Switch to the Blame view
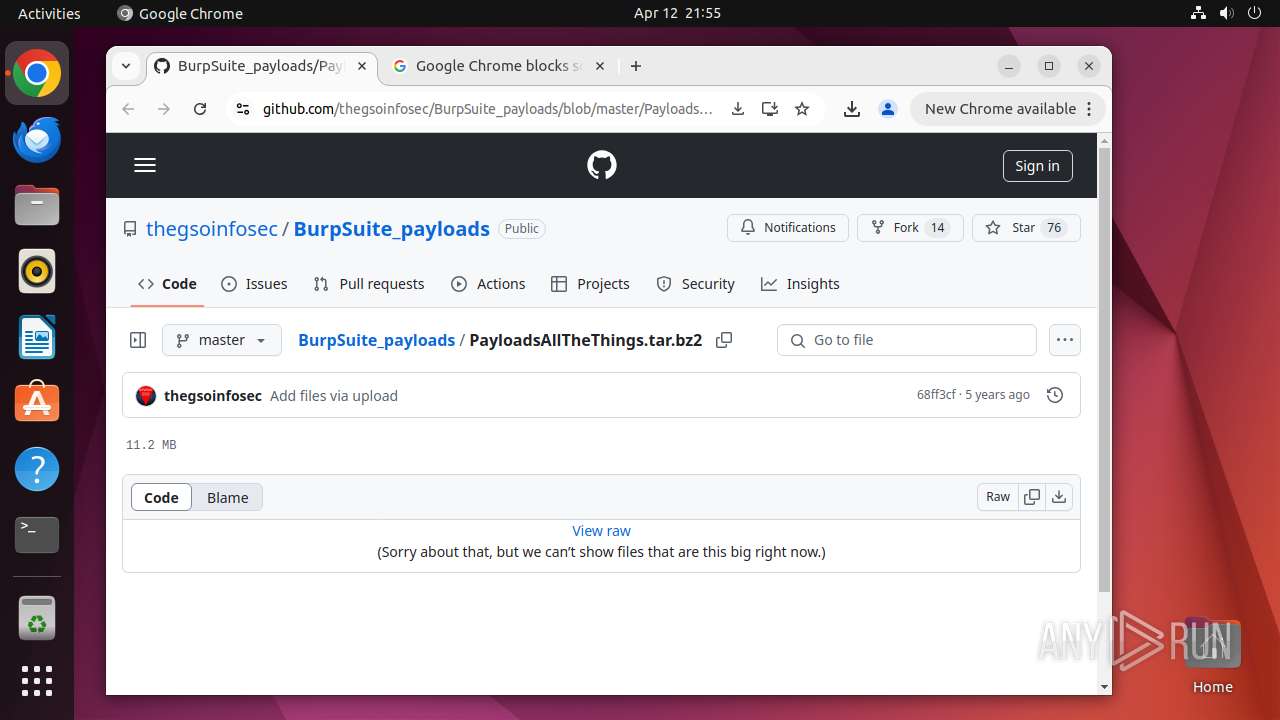The image size is (1280, 720). tap(228, 497)
